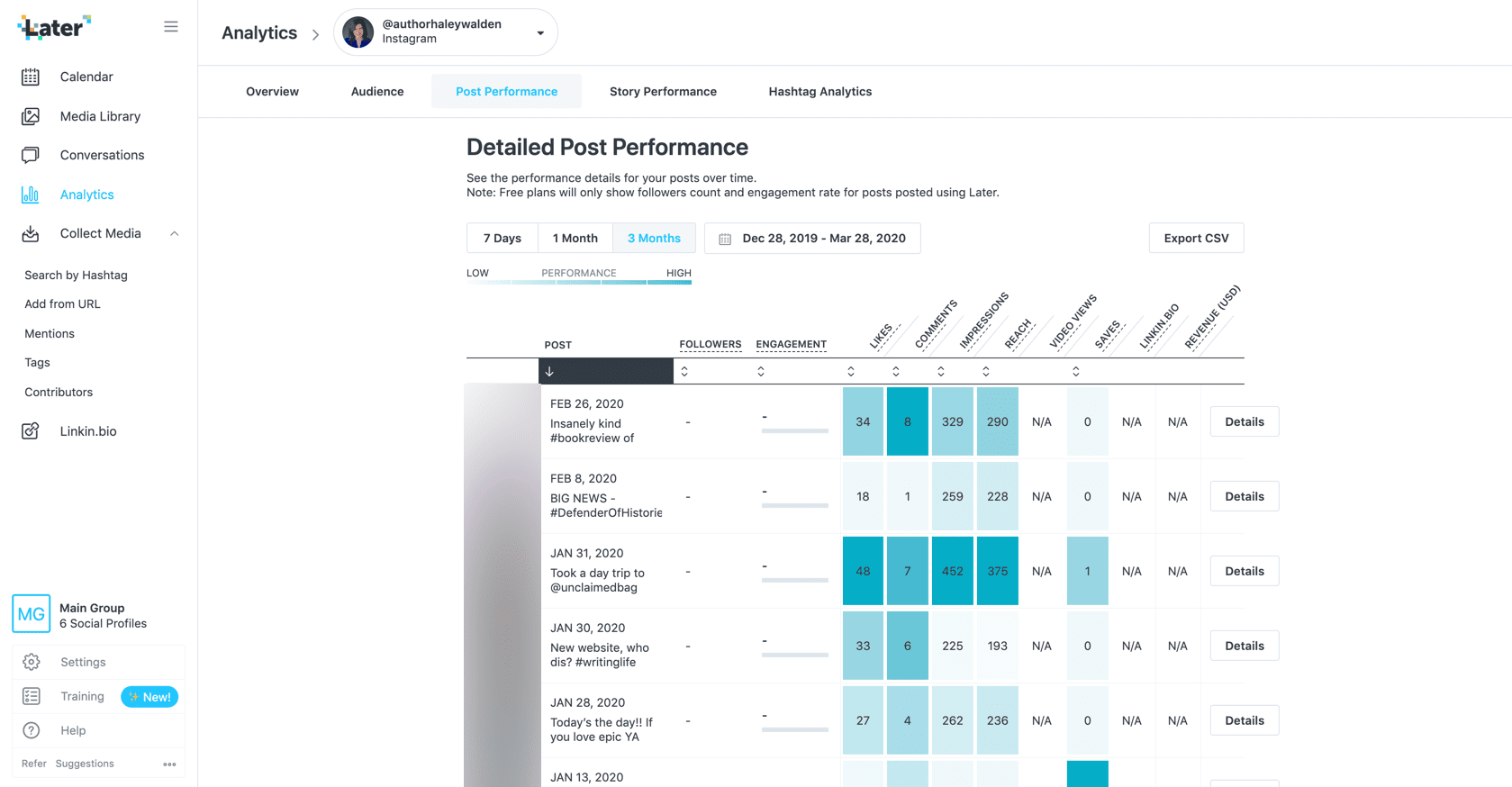
Task: Click the Later logo
Action: coord(54,27)
